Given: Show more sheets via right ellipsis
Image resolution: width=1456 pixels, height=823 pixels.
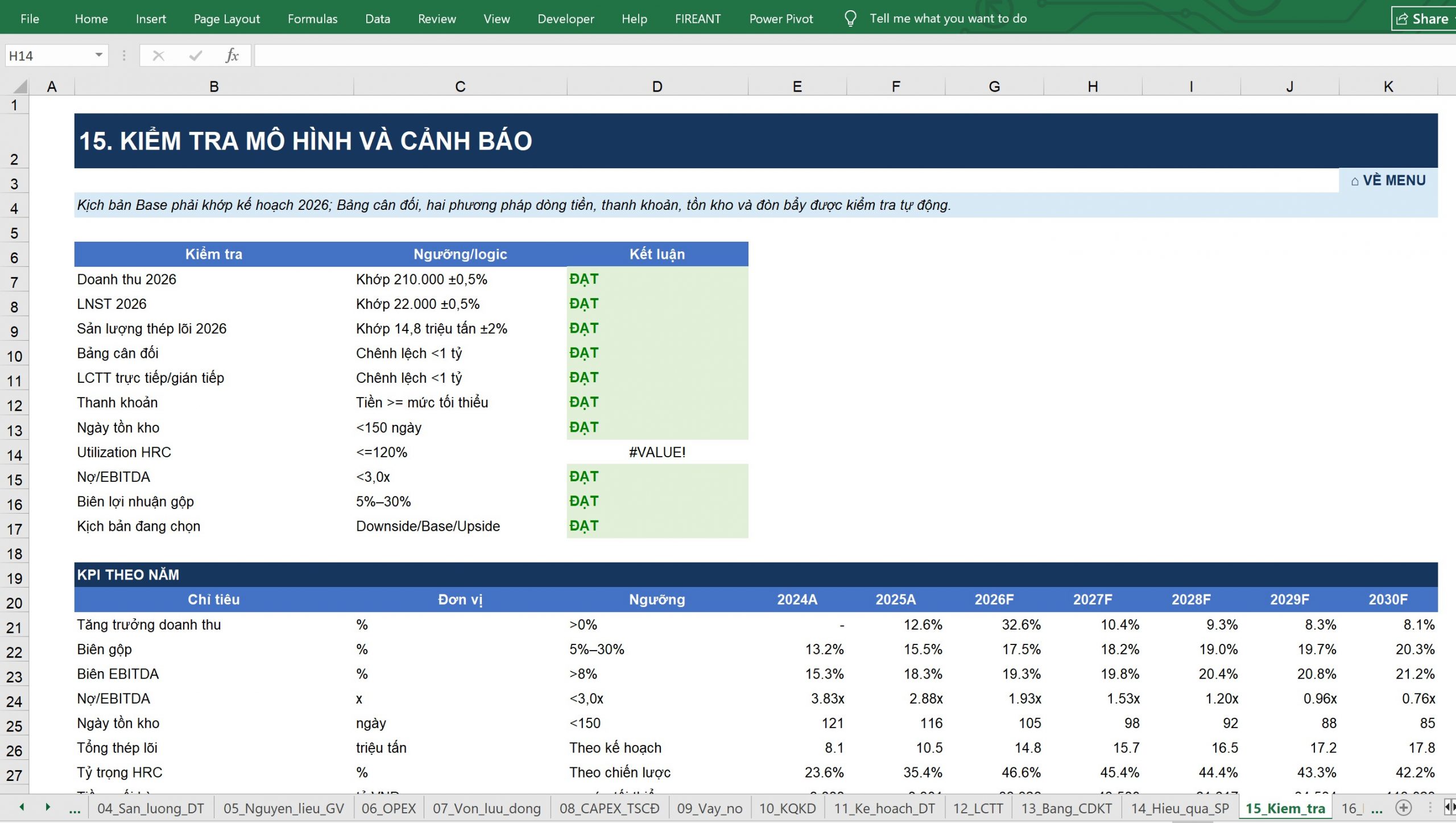Looking at the screenshot, I should tap(1376, 809).
